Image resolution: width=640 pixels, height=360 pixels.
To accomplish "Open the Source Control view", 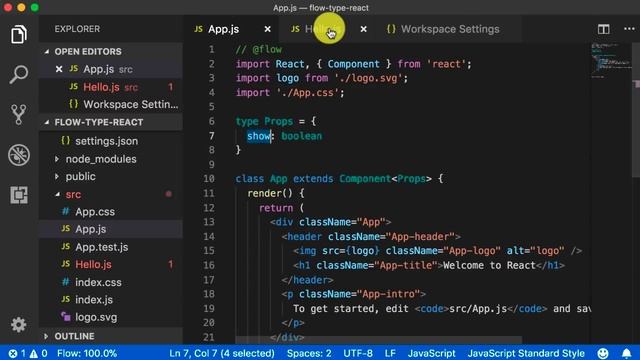I will click(x=19, y=114).
